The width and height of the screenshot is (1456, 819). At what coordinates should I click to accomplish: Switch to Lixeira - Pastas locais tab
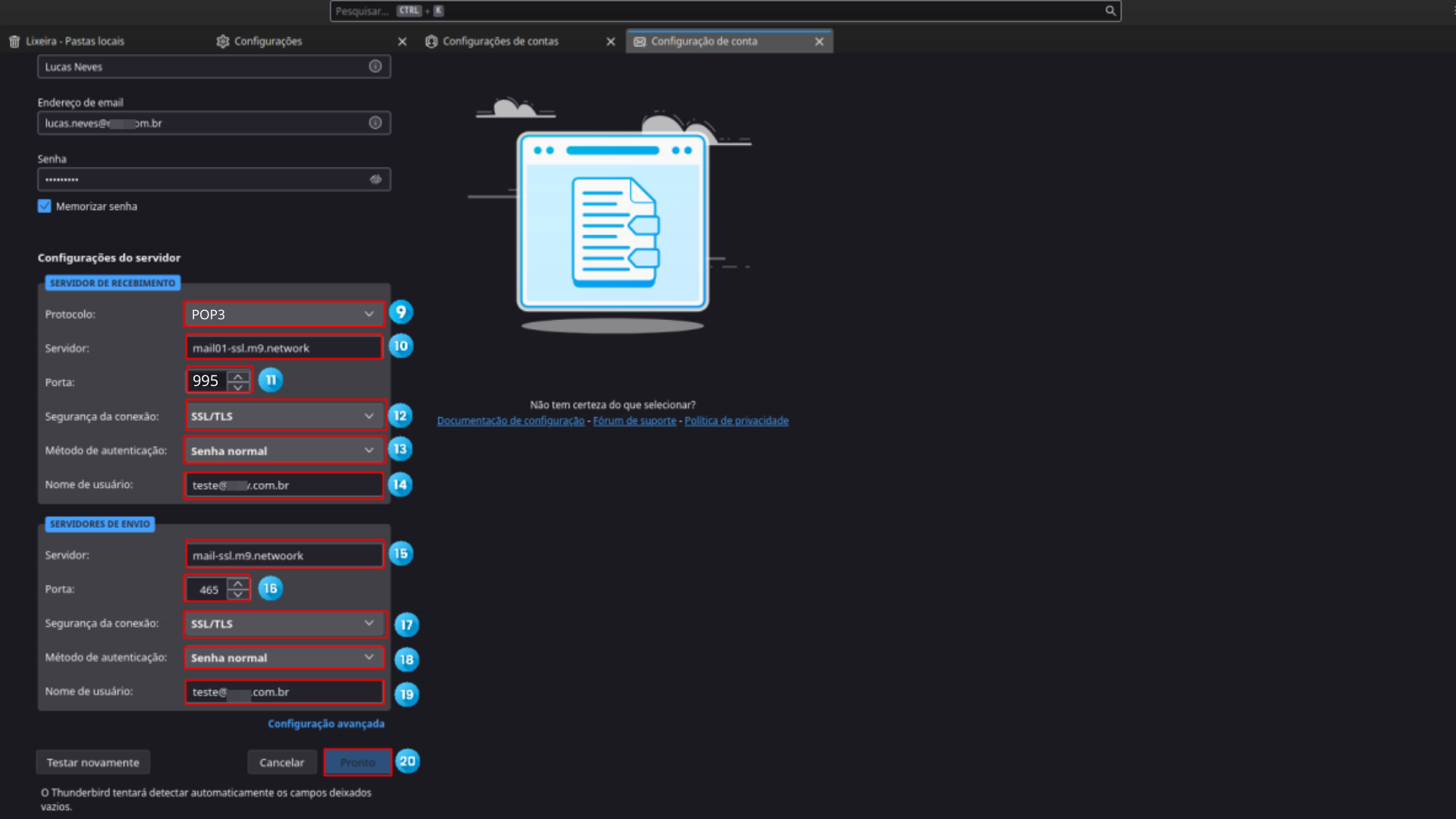pos(74,42)
